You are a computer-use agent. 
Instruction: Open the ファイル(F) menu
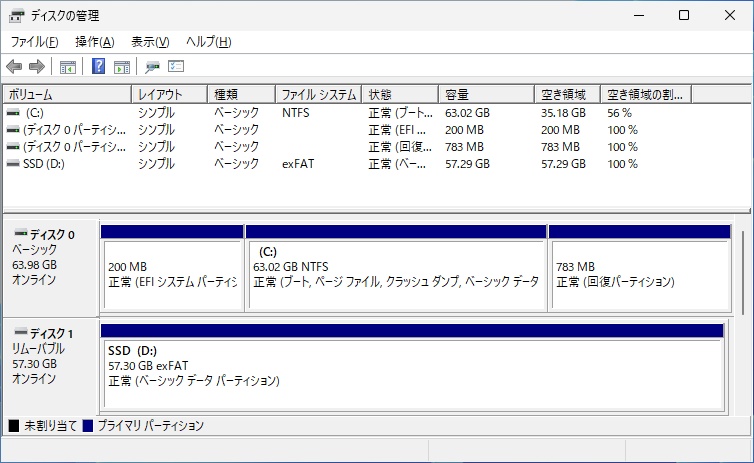(x=35, y=42)
